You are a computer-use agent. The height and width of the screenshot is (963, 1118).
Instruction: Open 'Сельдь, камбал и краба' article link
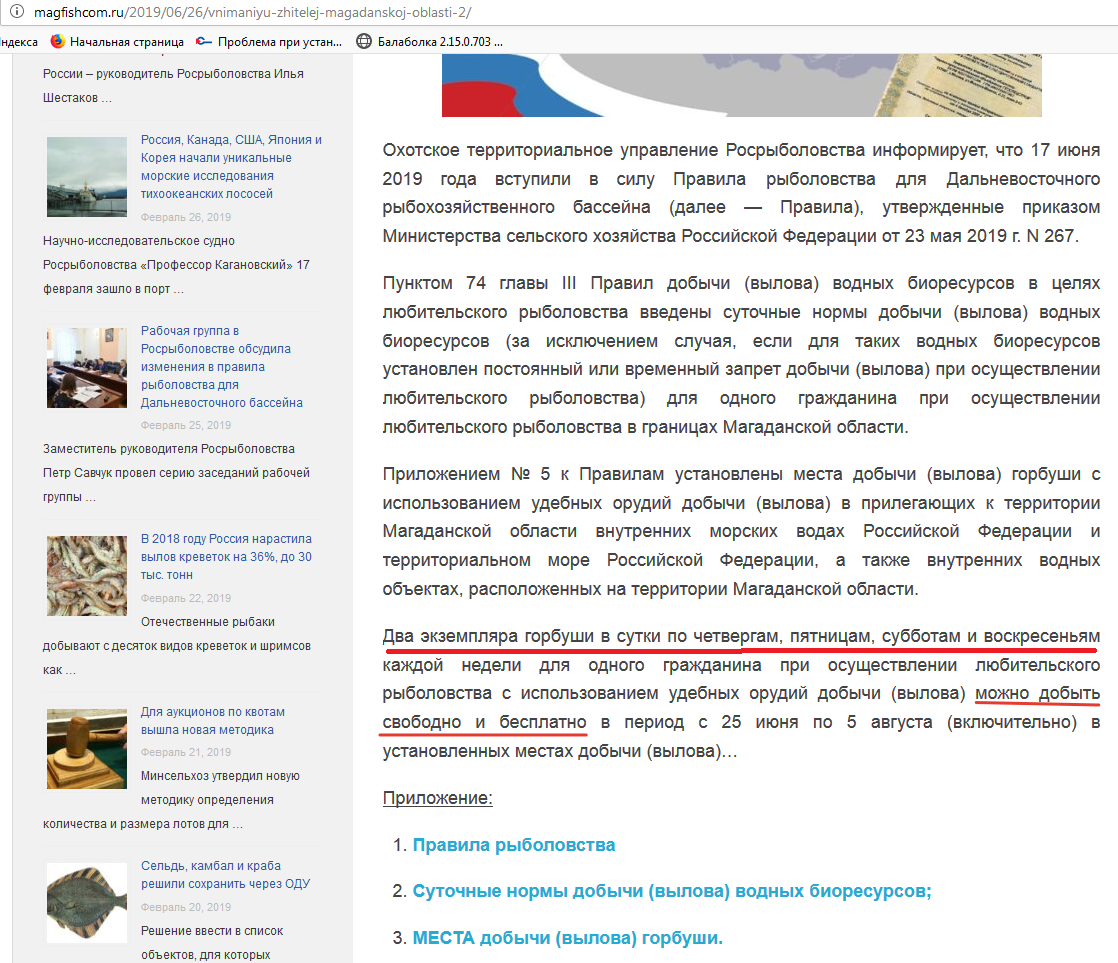point(225,875)
